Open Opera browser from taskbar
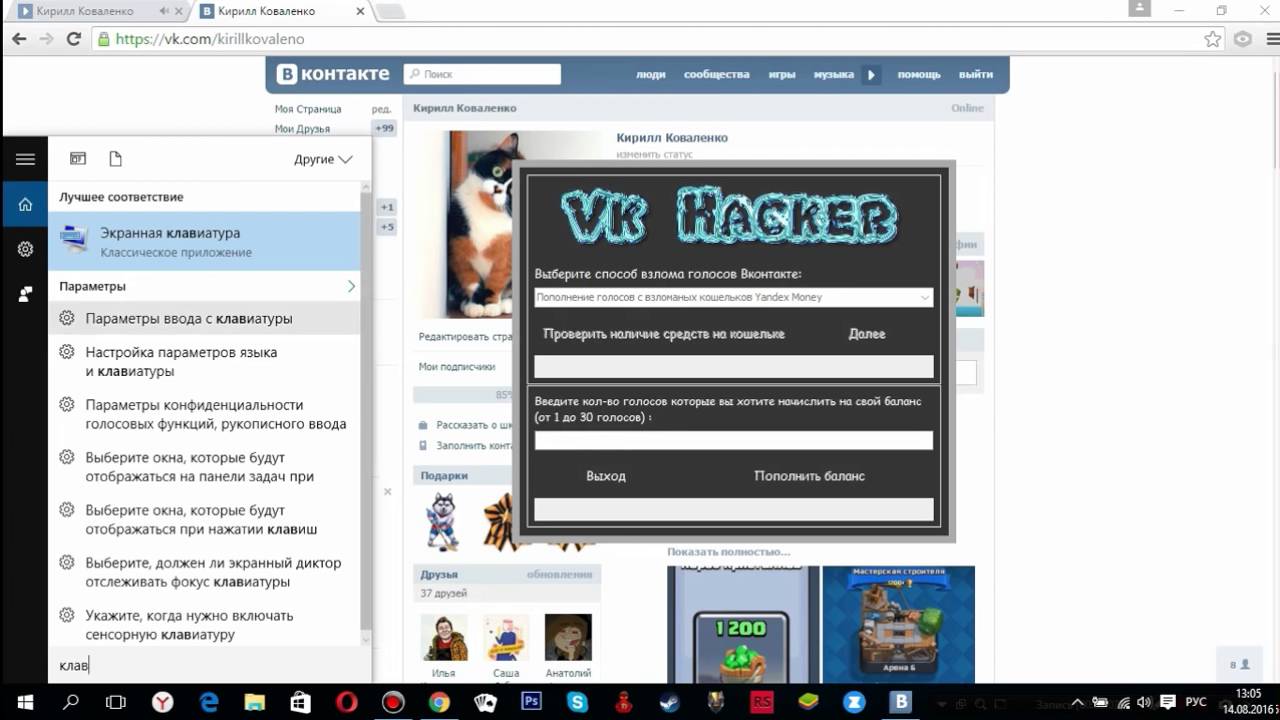 point(346,703)
